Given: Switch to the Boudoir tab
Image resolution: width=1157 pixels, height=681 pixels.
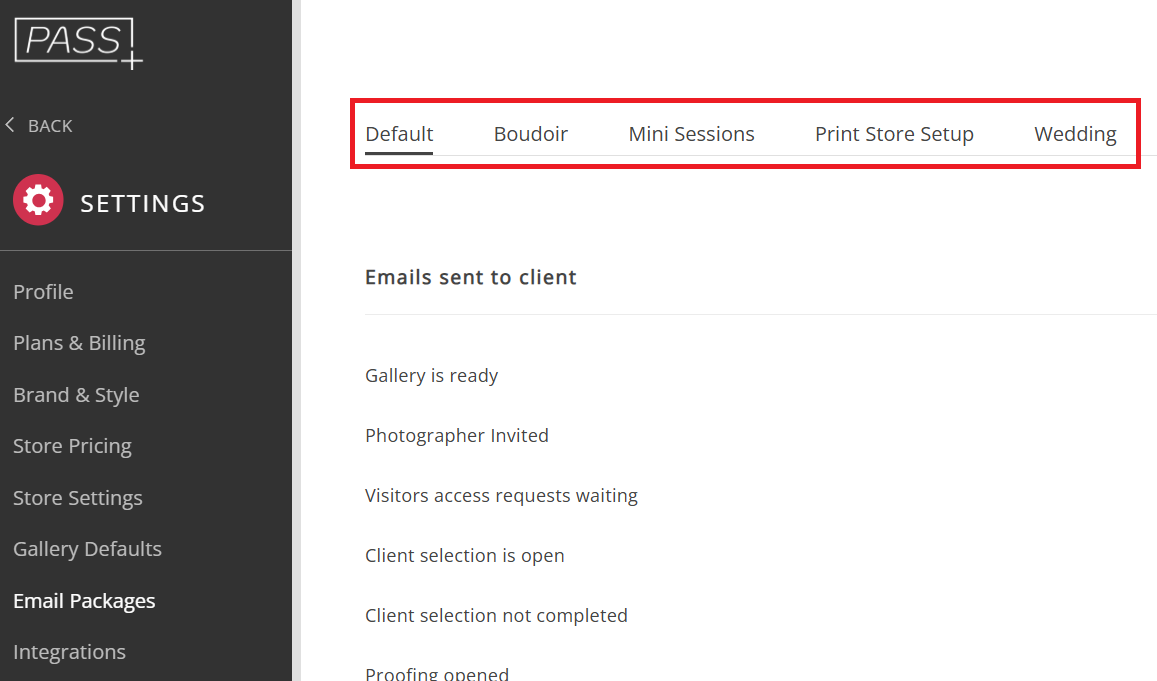Looking at the screenshot, I should pyautogui.click(x=531, y=134).
